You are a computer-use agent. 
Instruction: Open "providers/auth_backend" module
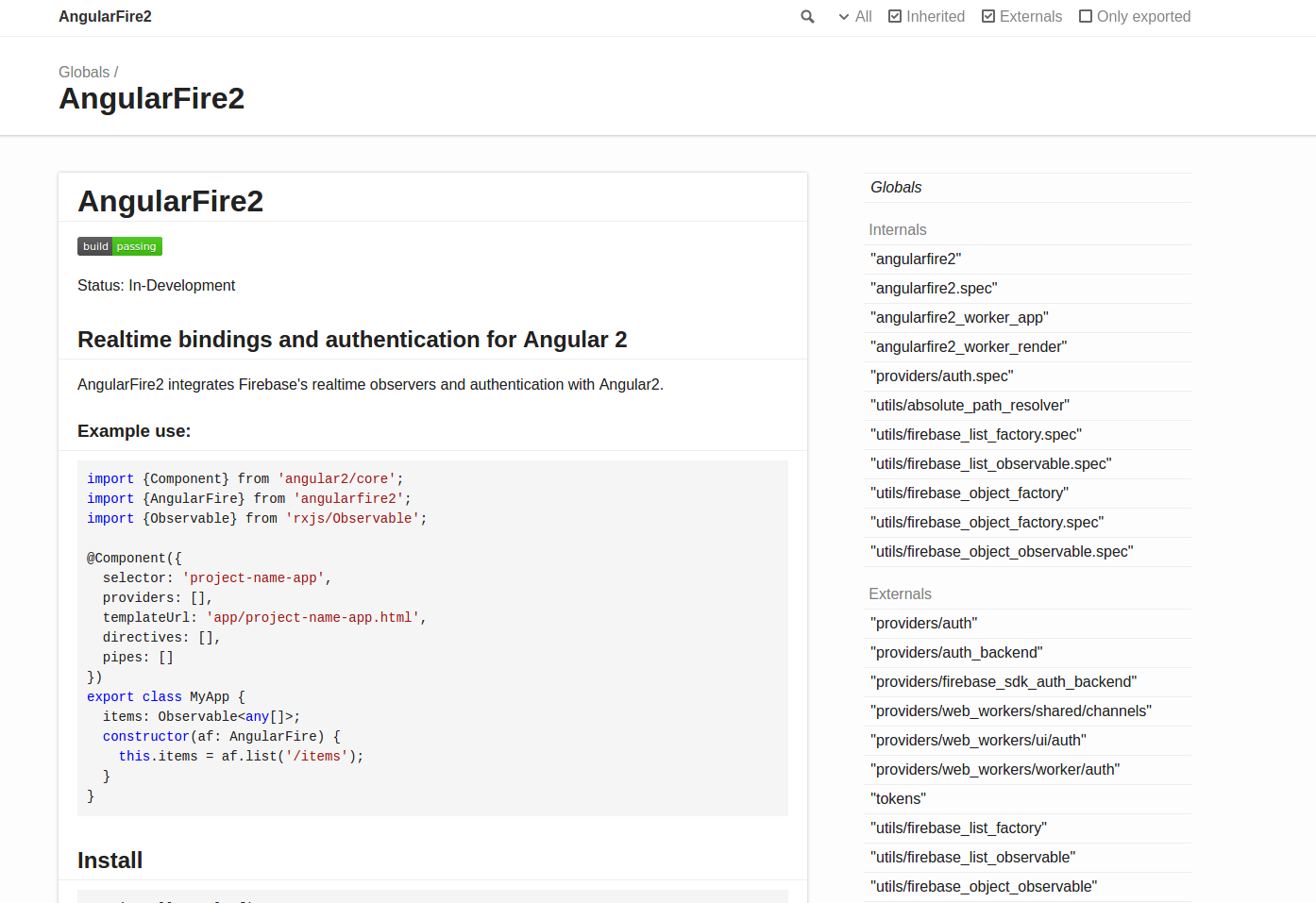click(x=1027, y=653)
